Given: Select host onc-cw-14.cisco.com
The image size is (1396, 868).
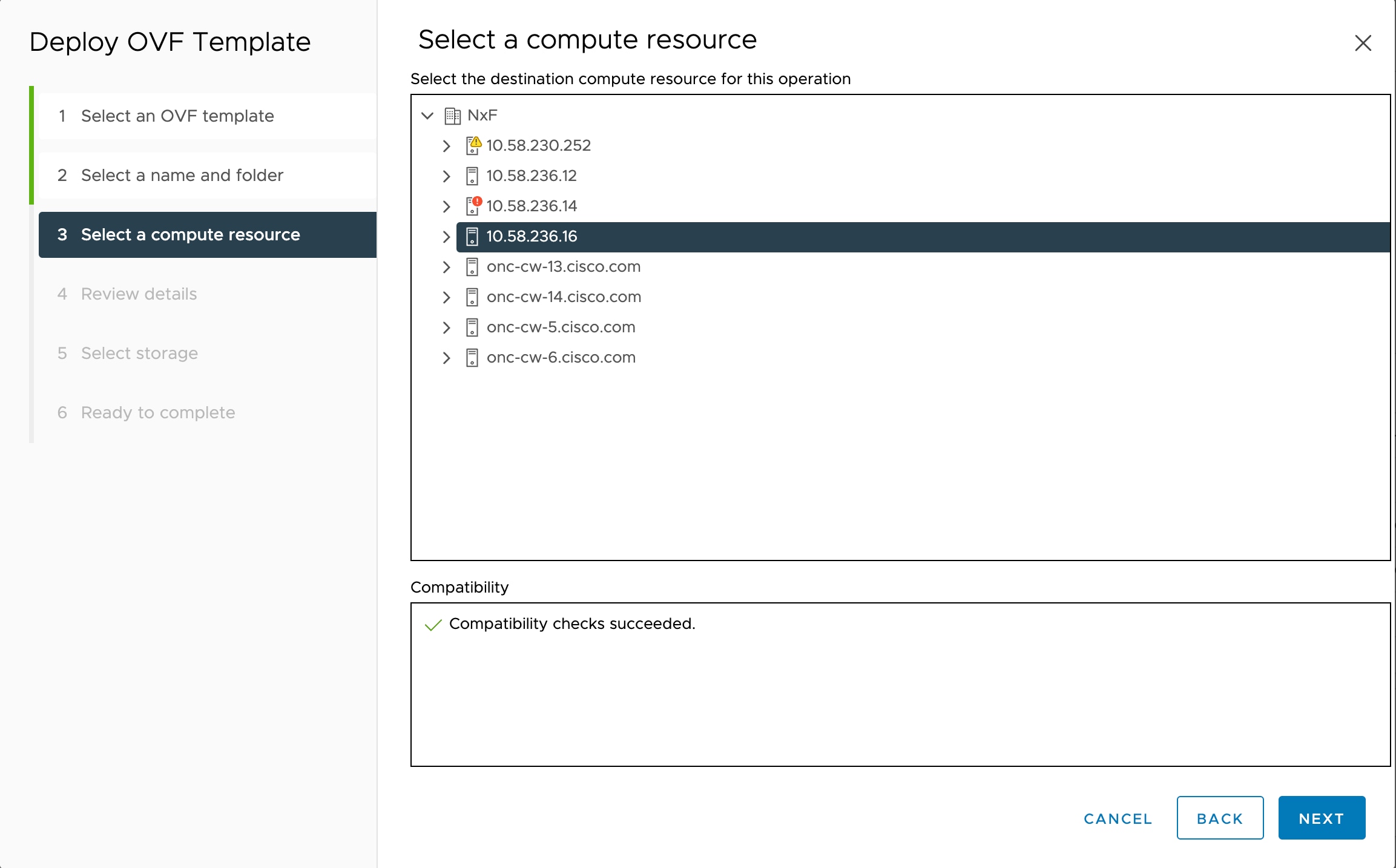Looking at the screenshot, I should (x=564, y=297).
